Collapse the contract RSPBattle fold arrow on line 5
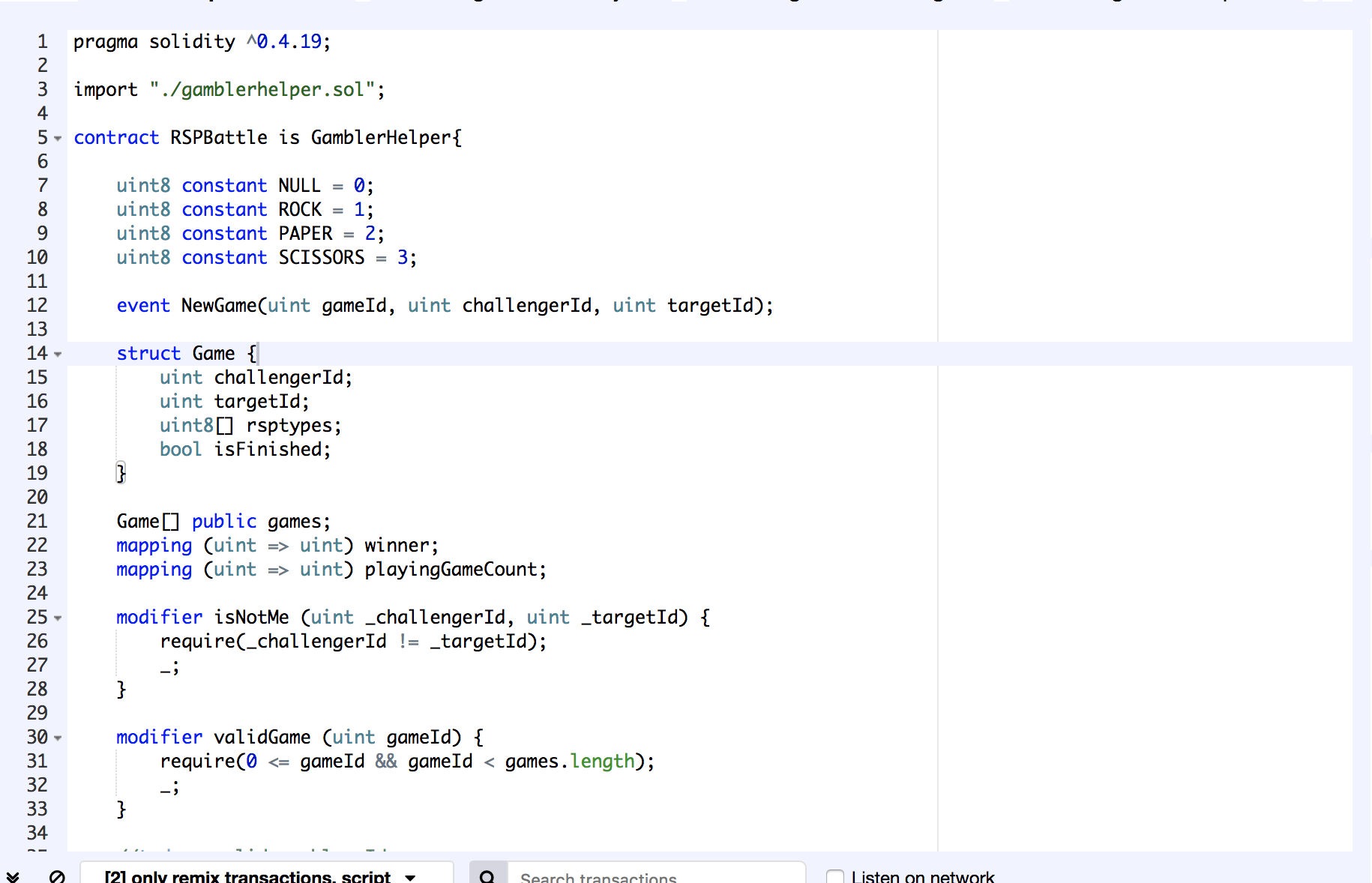The image size is (1372, 883). click(x=58, y=139)
